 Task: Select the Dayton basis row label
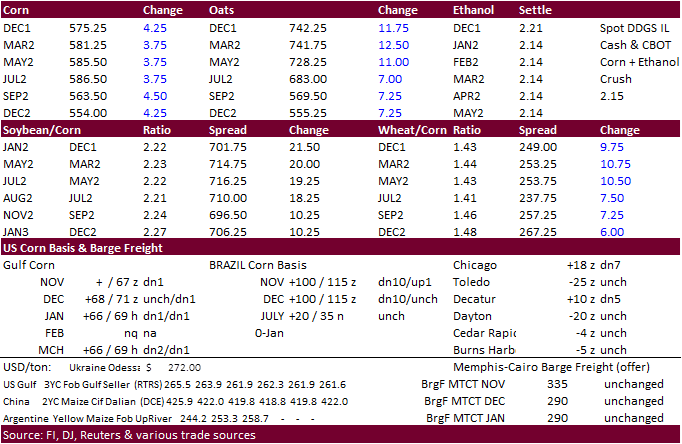click(x=472, y=316)
